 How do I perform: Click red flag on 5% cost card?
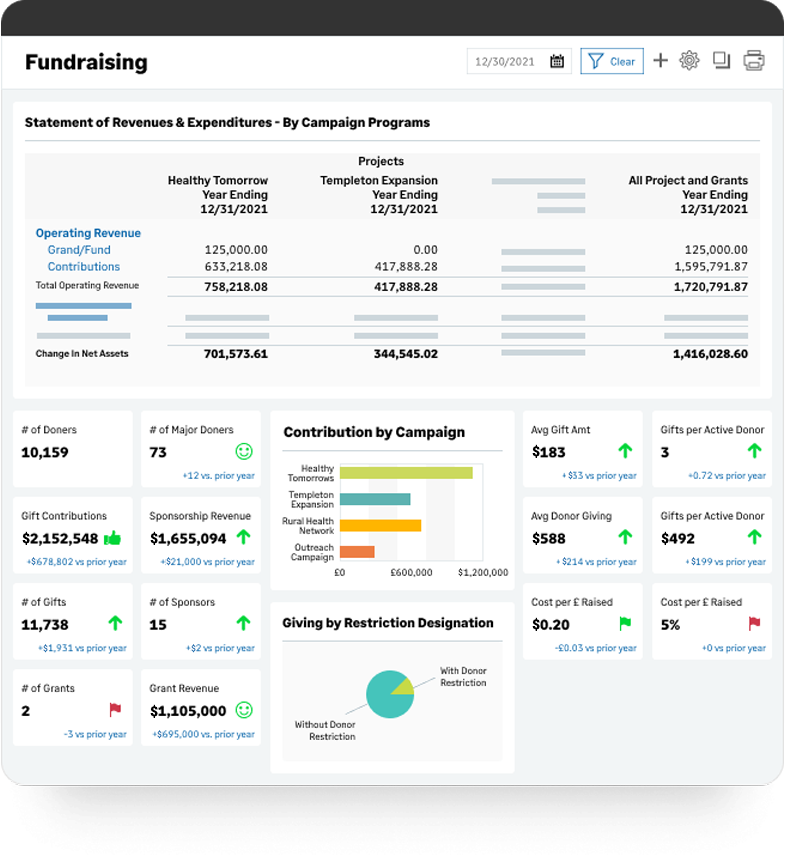[x=754, y=623]
